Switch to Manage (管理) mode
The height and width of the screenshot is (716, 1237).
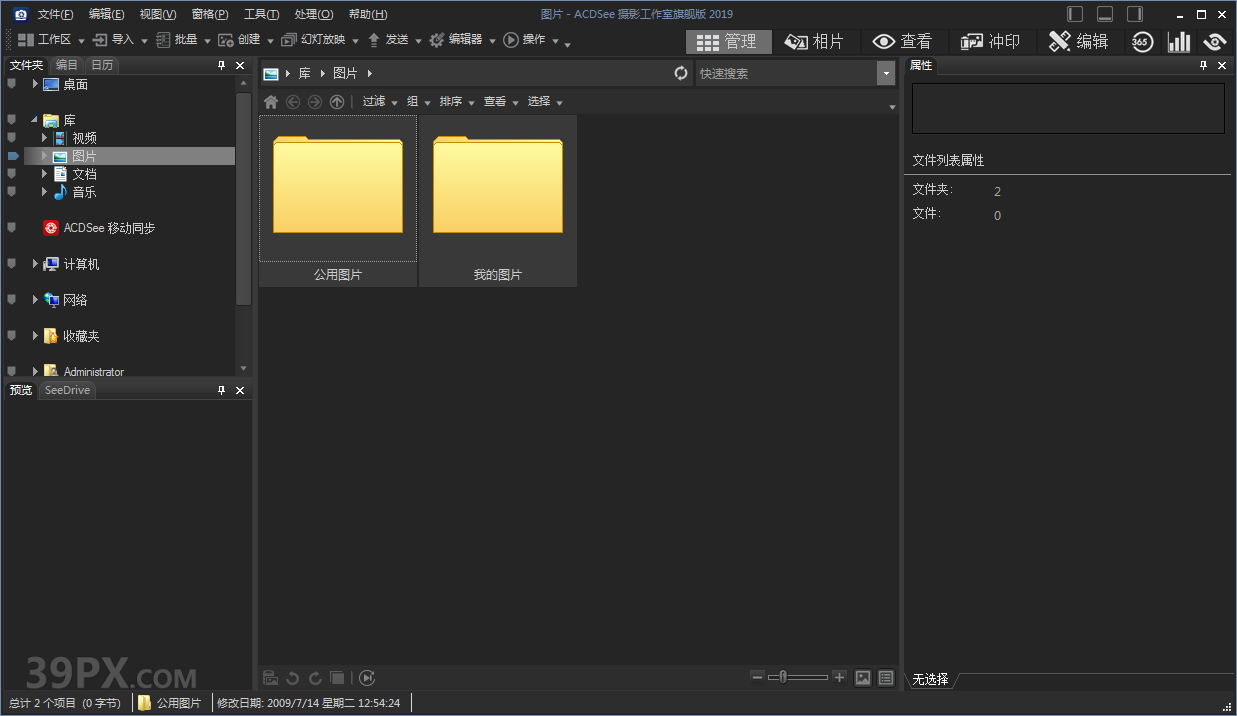729,41
